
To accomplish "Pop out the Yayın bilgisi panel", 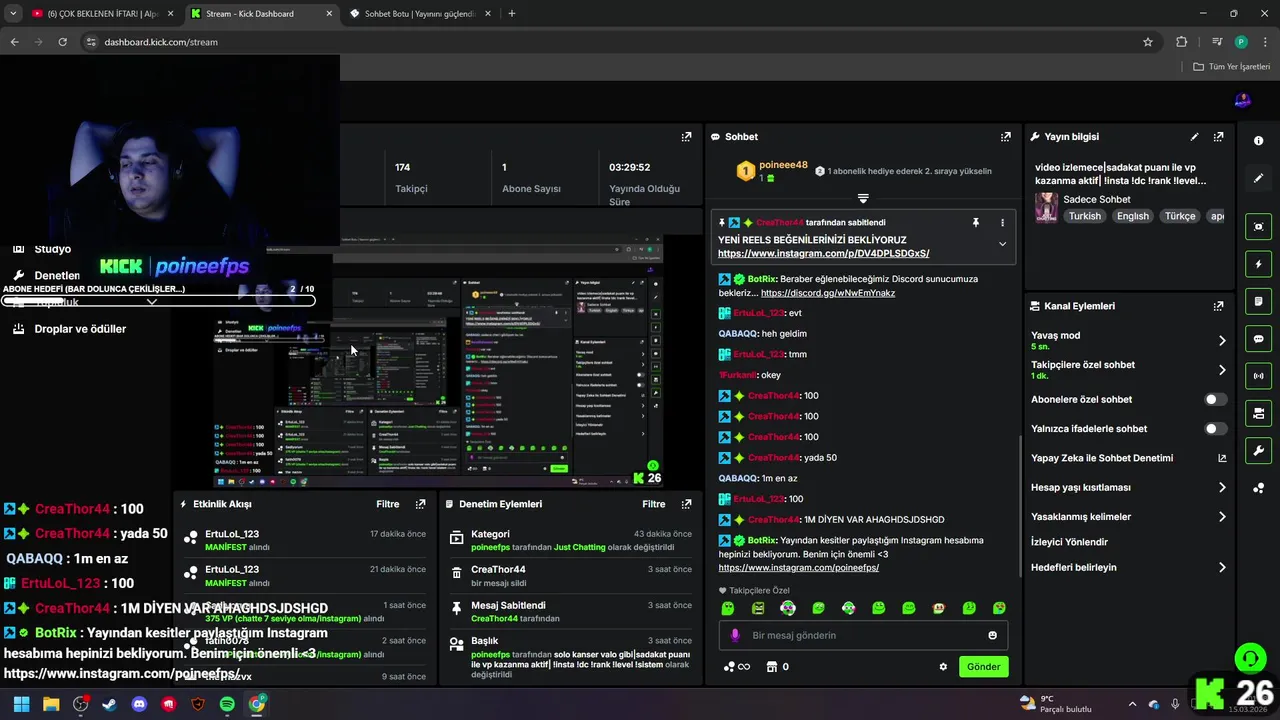I will coord(1218,137).
